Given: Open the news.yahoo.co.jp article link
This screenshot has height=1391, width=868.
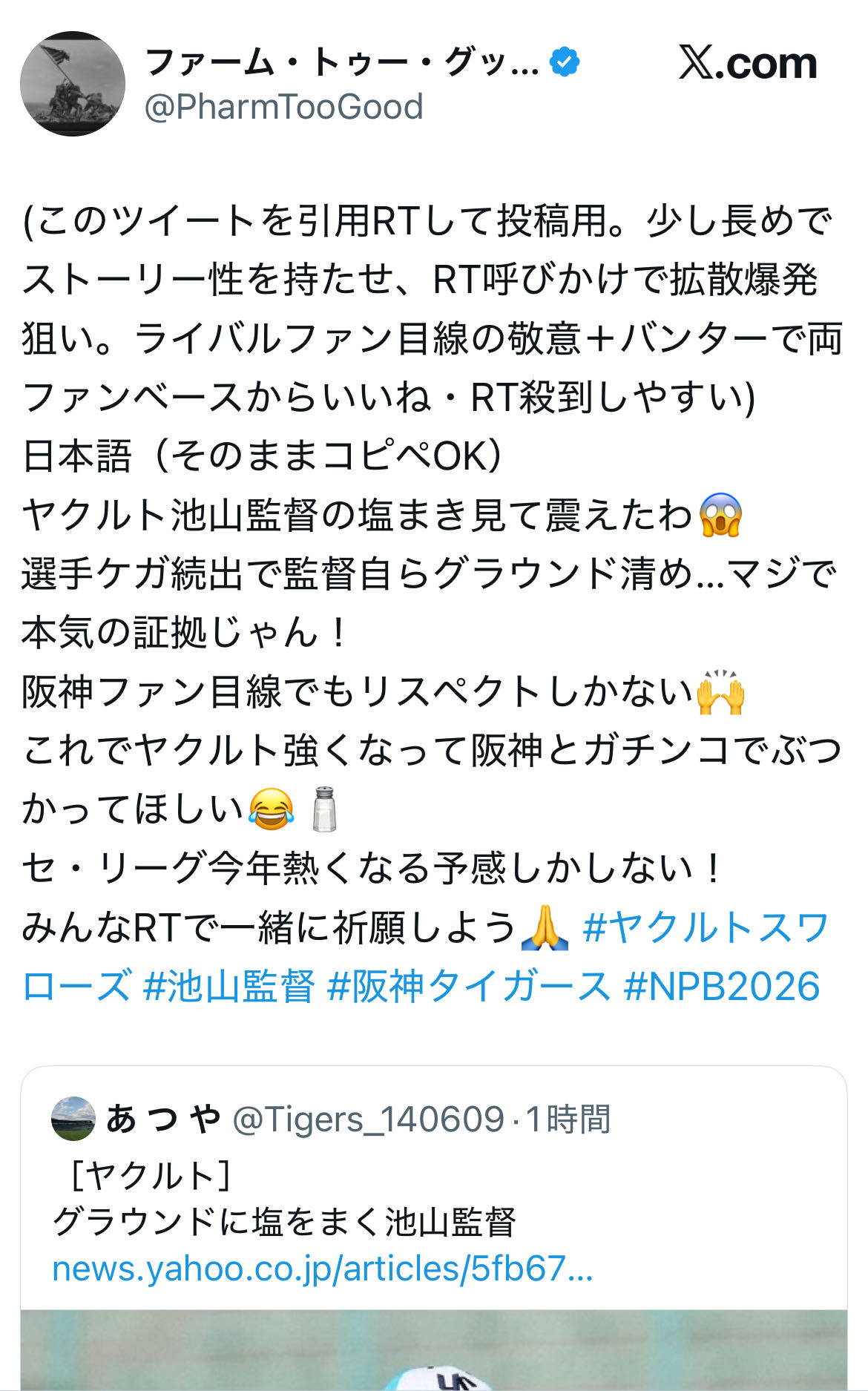Looking at the screenshot, I should [x=323, y=1269].
